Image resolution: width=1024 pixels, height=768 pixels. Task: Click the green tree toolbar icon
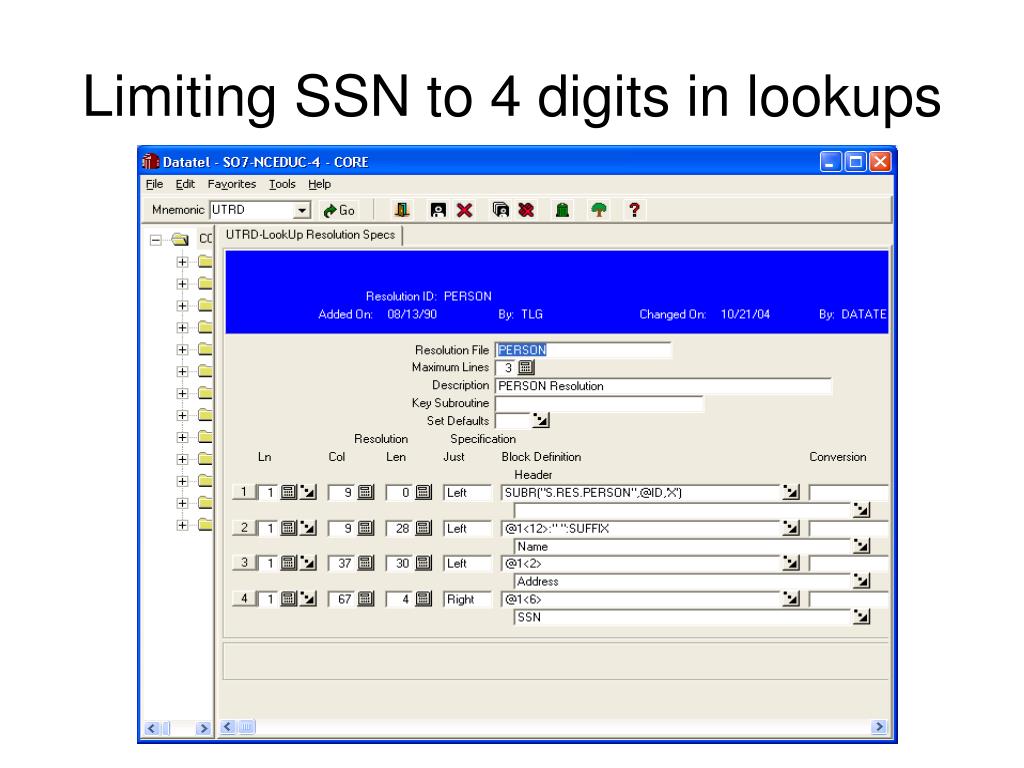click(x=599, y=210)
